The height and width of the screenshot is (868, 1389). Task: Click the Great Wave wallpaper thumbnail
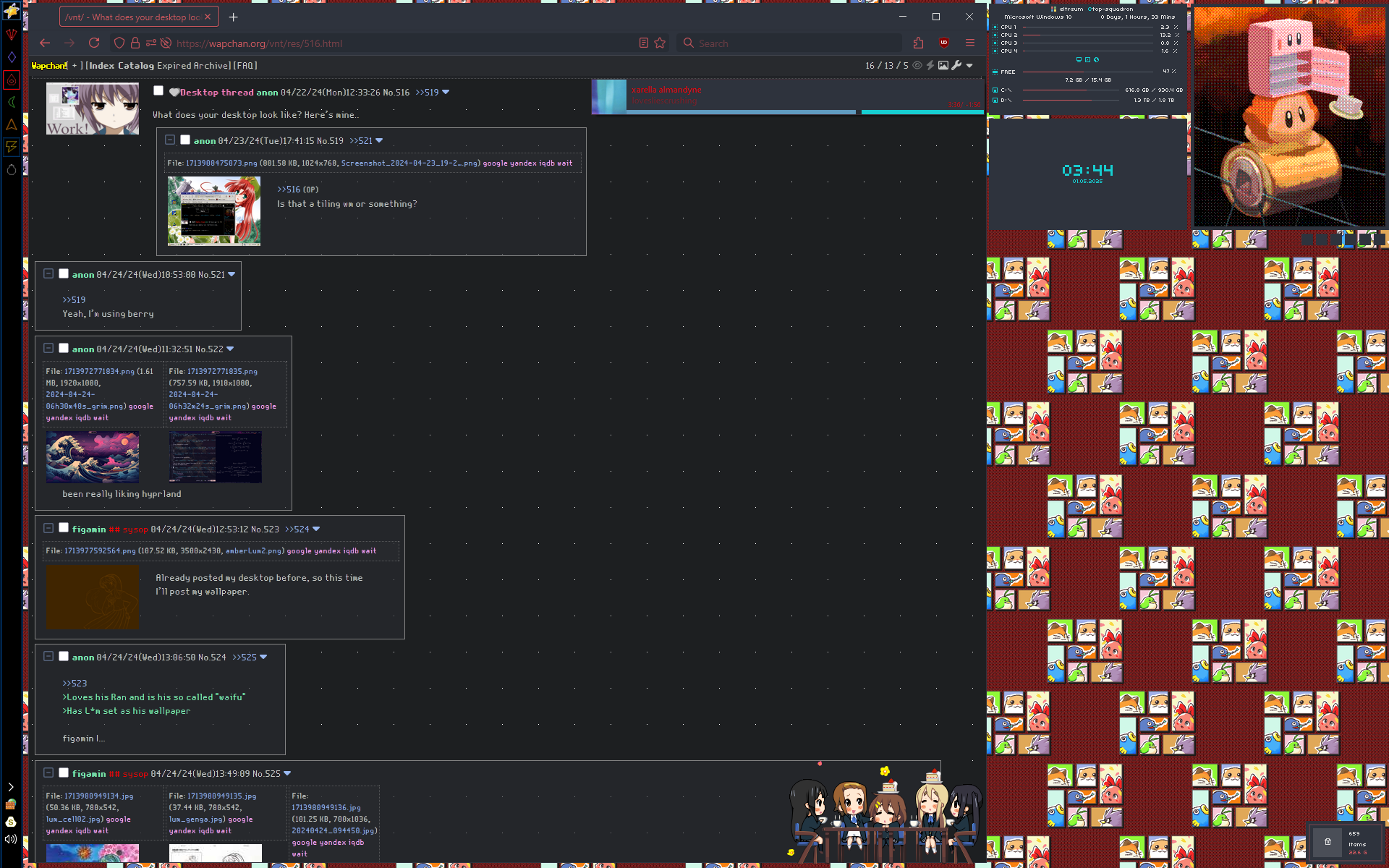[93, 457]
